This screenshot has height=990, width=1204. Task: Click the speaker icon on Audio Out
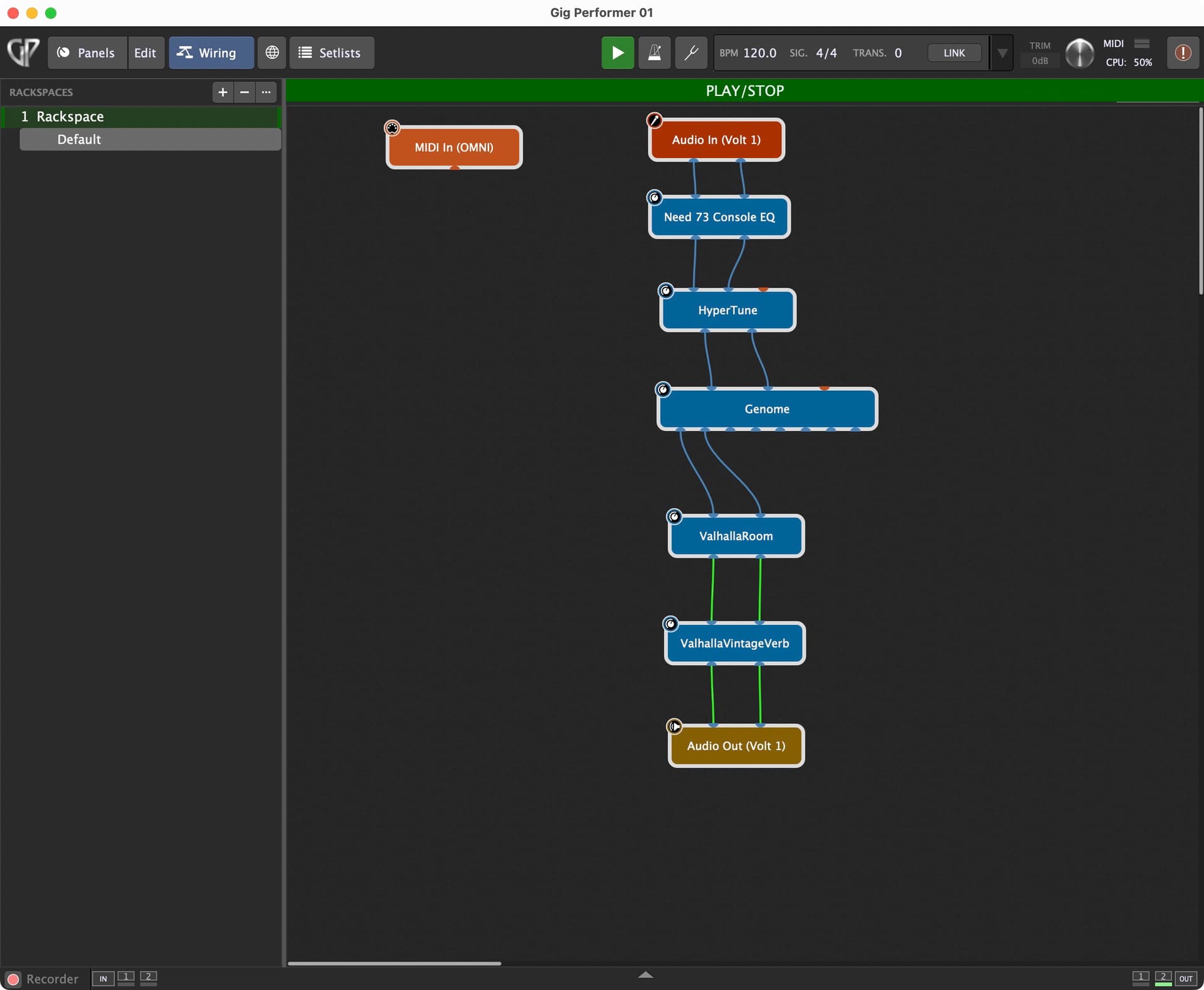[674, 727]
